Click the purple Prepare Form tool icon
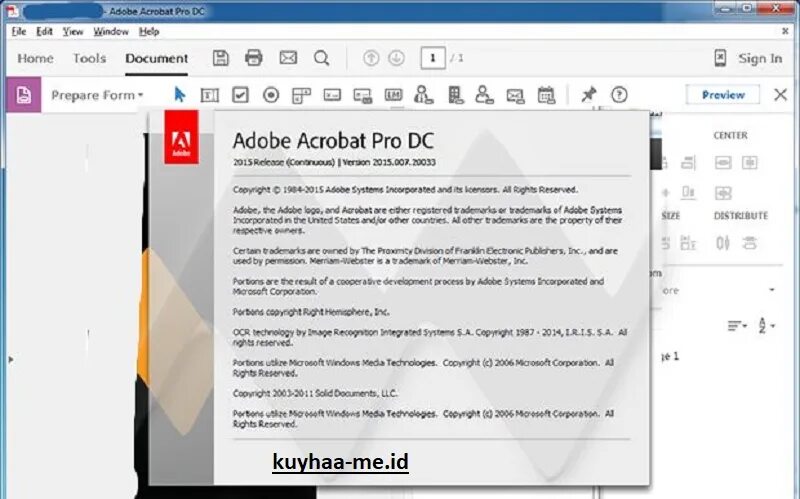This screenshot has width=800, height=499. [23, 95]
